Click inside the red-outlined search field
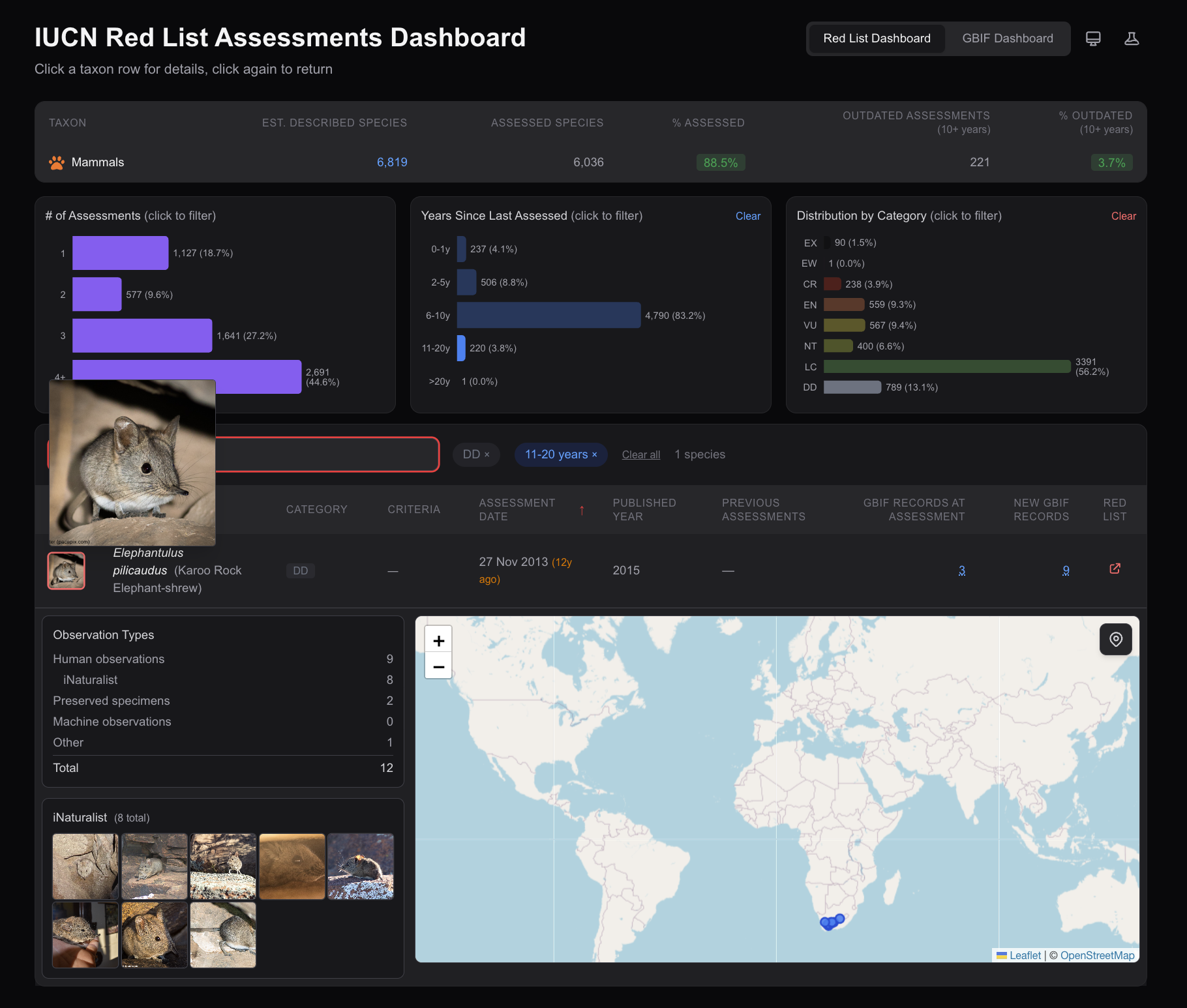 (326, 454)
